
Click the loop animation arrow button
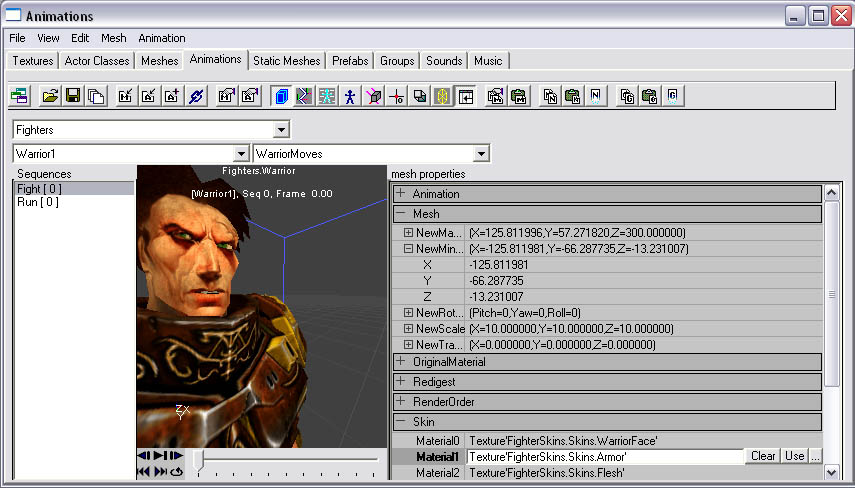177,472
